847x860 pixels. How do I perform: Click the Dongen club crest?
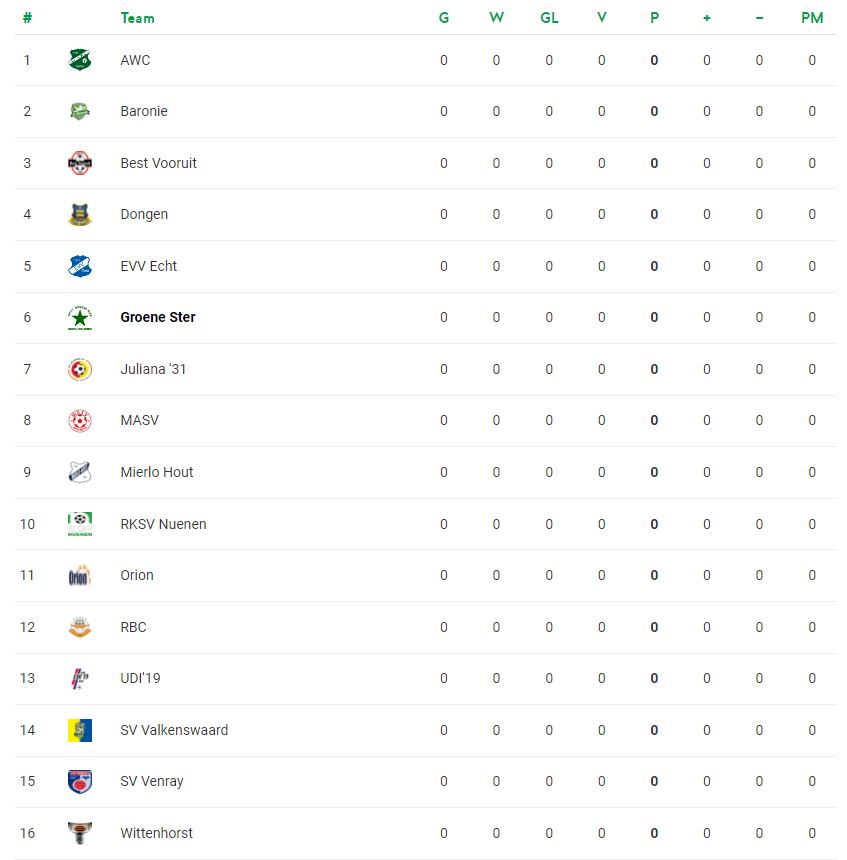(80, 214)
